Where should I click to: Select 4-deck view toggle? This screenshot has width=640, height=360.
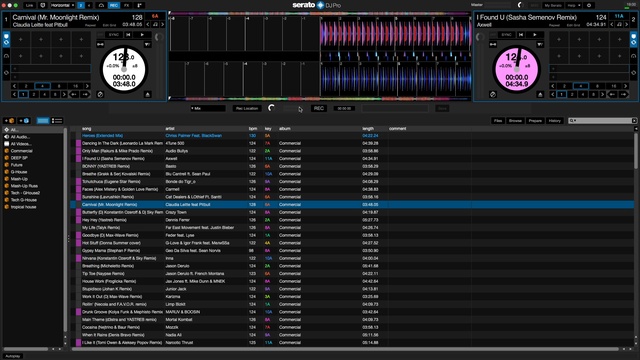click(x=89, y=5)
